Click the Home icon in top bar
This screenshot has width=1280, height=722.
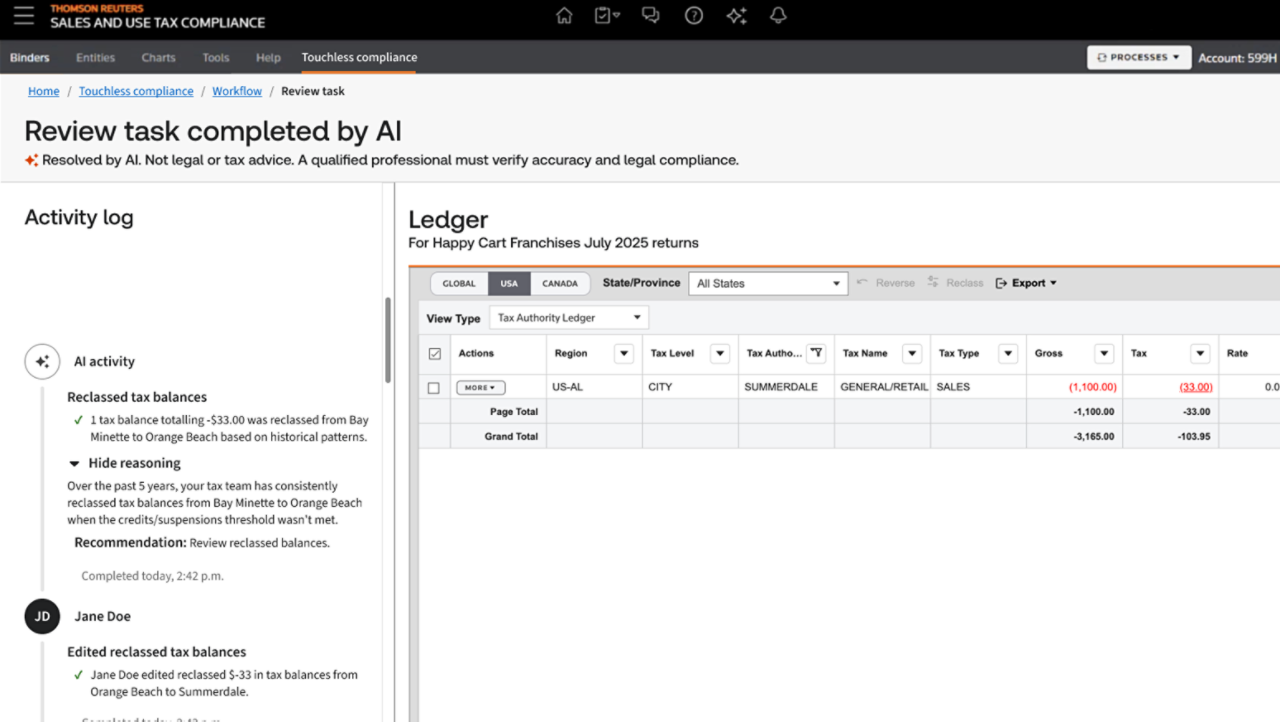(x=564, y=16)
